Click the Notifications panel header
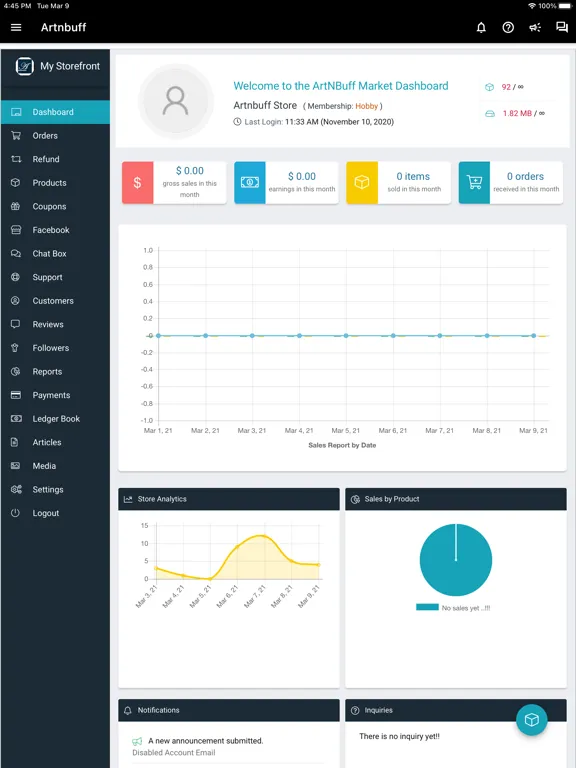The image size is (576, 768). click(x=229, y=710)
